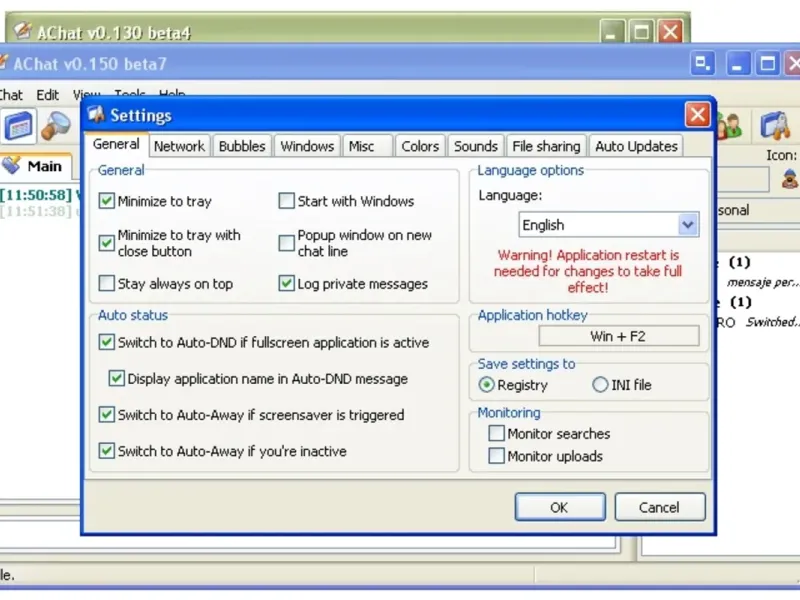Click the blue window rocket icon in AChat toolbar
The height and width of the screenshot is (600, 800).
(x=775, y=126)
